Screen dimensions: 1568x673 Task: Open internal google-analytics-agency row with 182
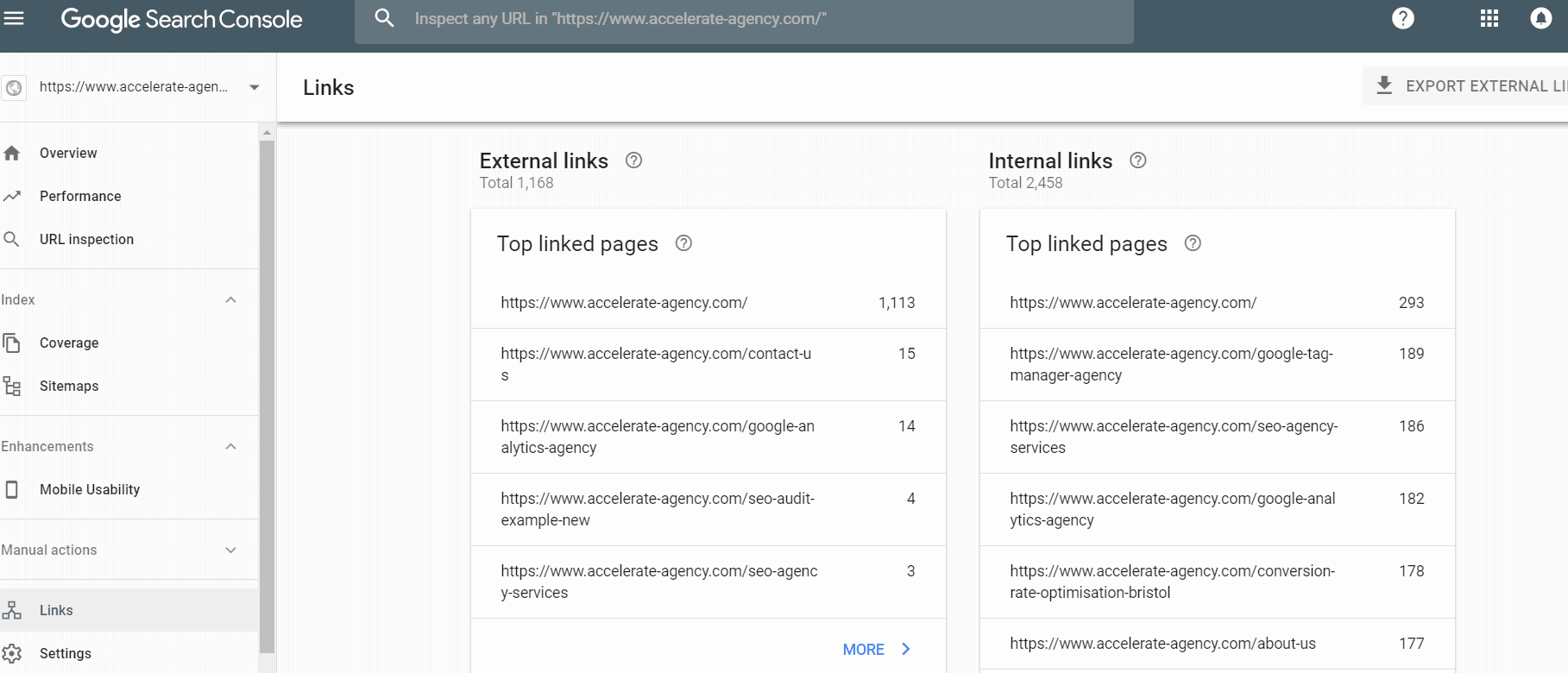click(x=1218, y=509)
